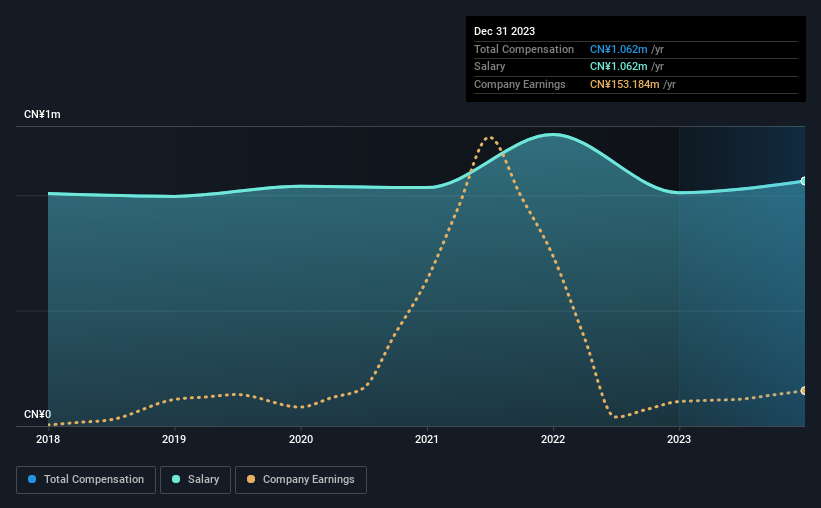Click the Salary tooltip row label
The image size is (821, 508).
[x=490, y=67]
